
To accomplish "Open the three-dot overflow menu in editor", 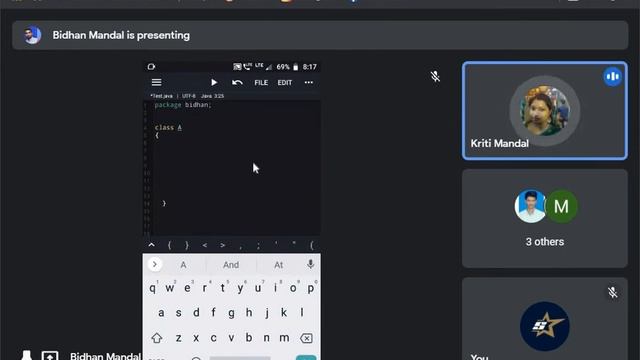I will point(309,82).
